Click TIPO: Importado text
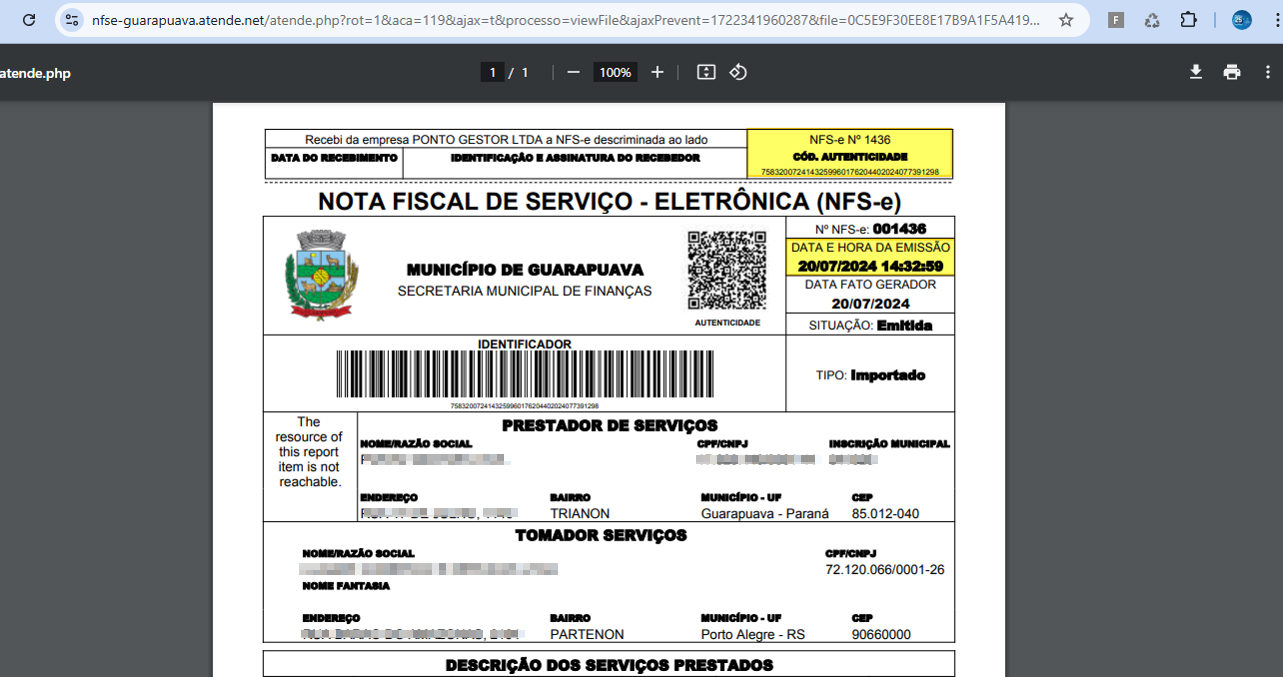The image size is (1283, 677). (870, 375)
